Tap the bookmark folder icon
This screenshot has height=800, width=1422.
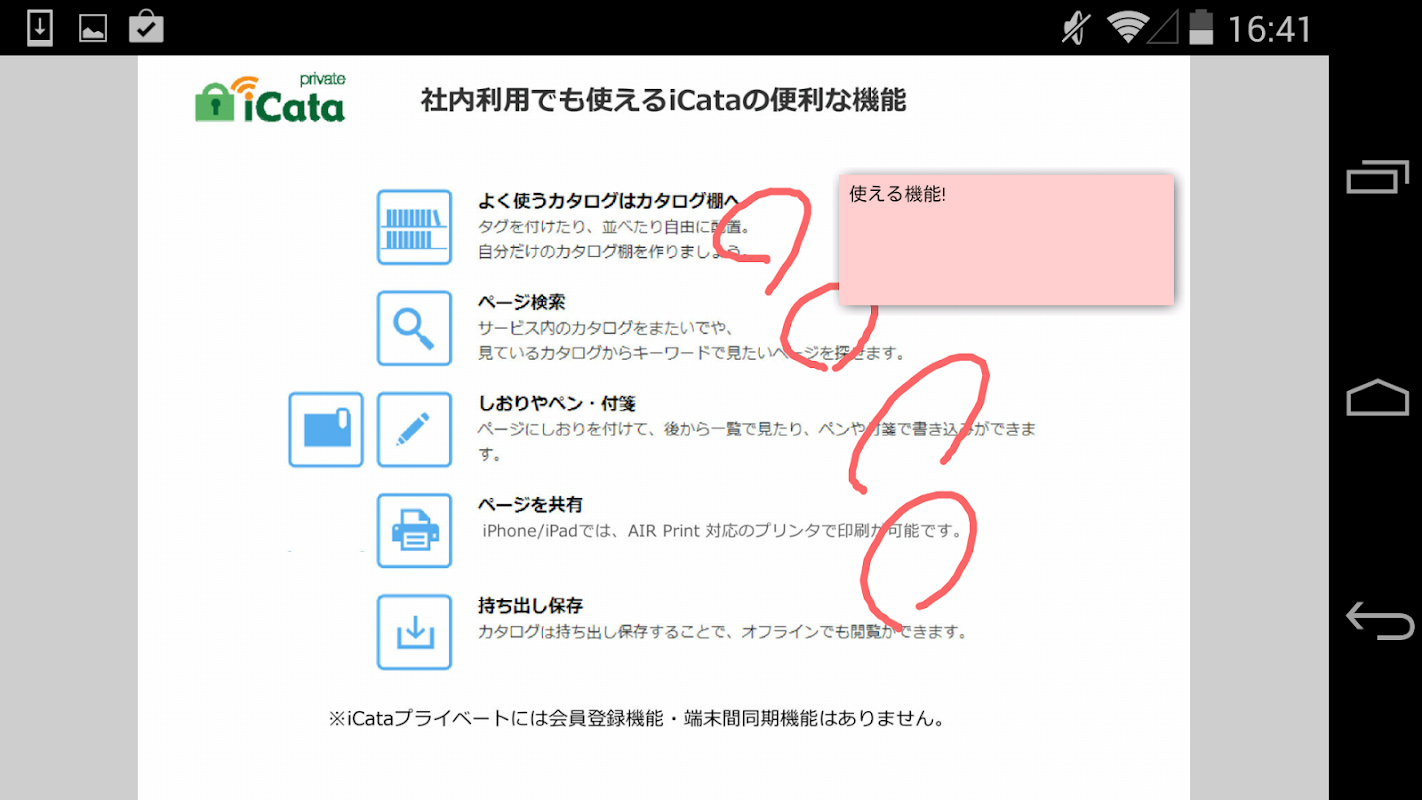(x=326, y=429)
